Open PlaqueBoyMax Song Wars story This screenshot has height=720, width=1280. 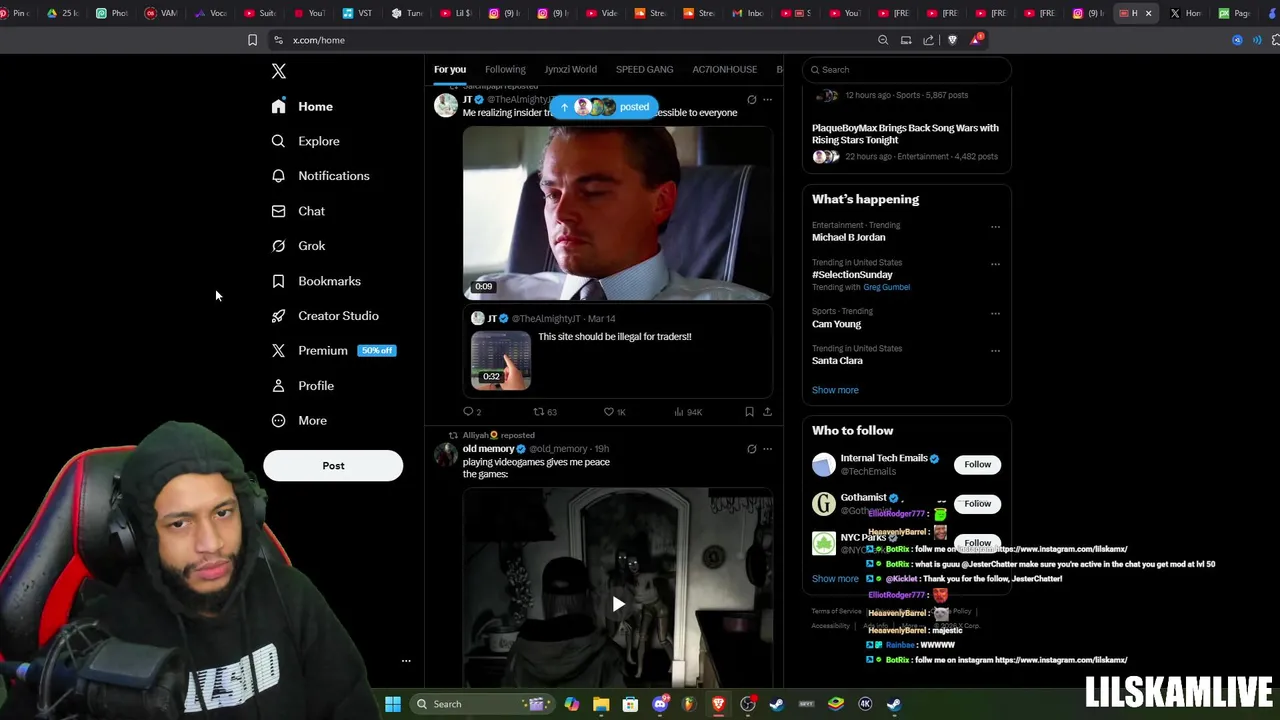tap(905, 134)
